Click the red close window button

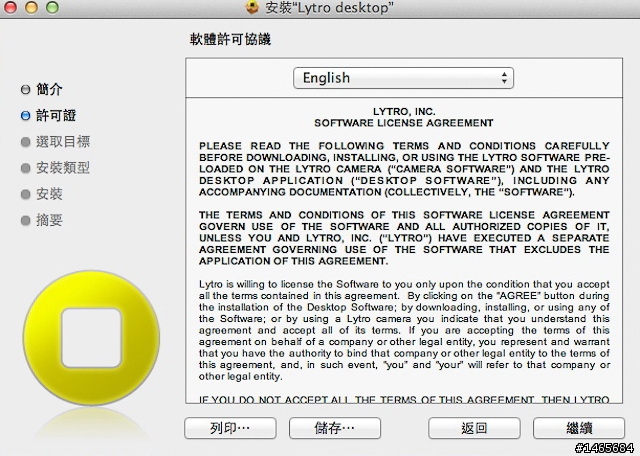coord(11,7)
